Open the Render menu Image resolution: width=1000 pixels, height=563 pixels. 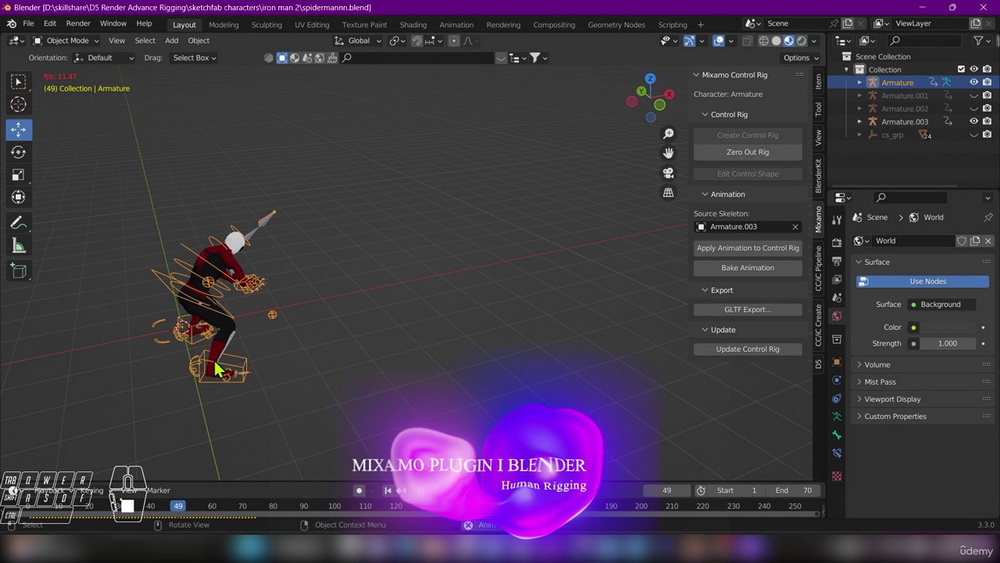78,24
